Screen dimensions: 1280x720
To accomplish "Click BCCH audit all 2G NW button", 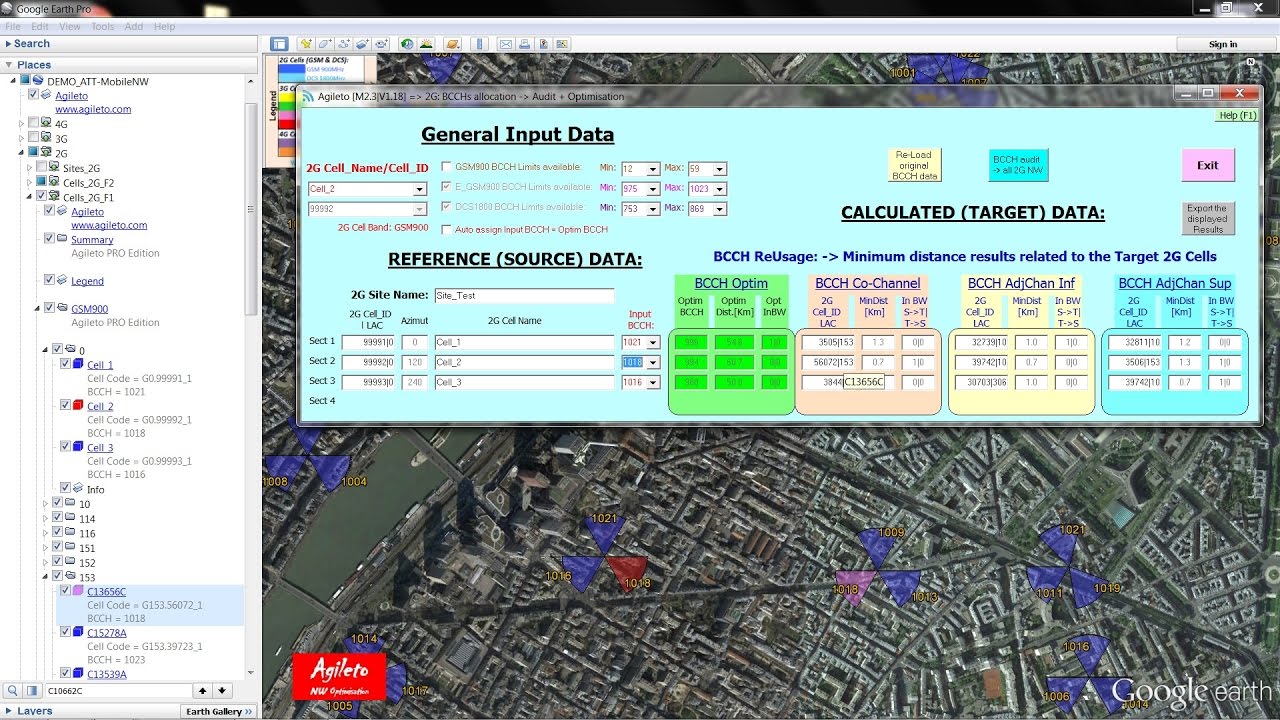I will 1018,165.
